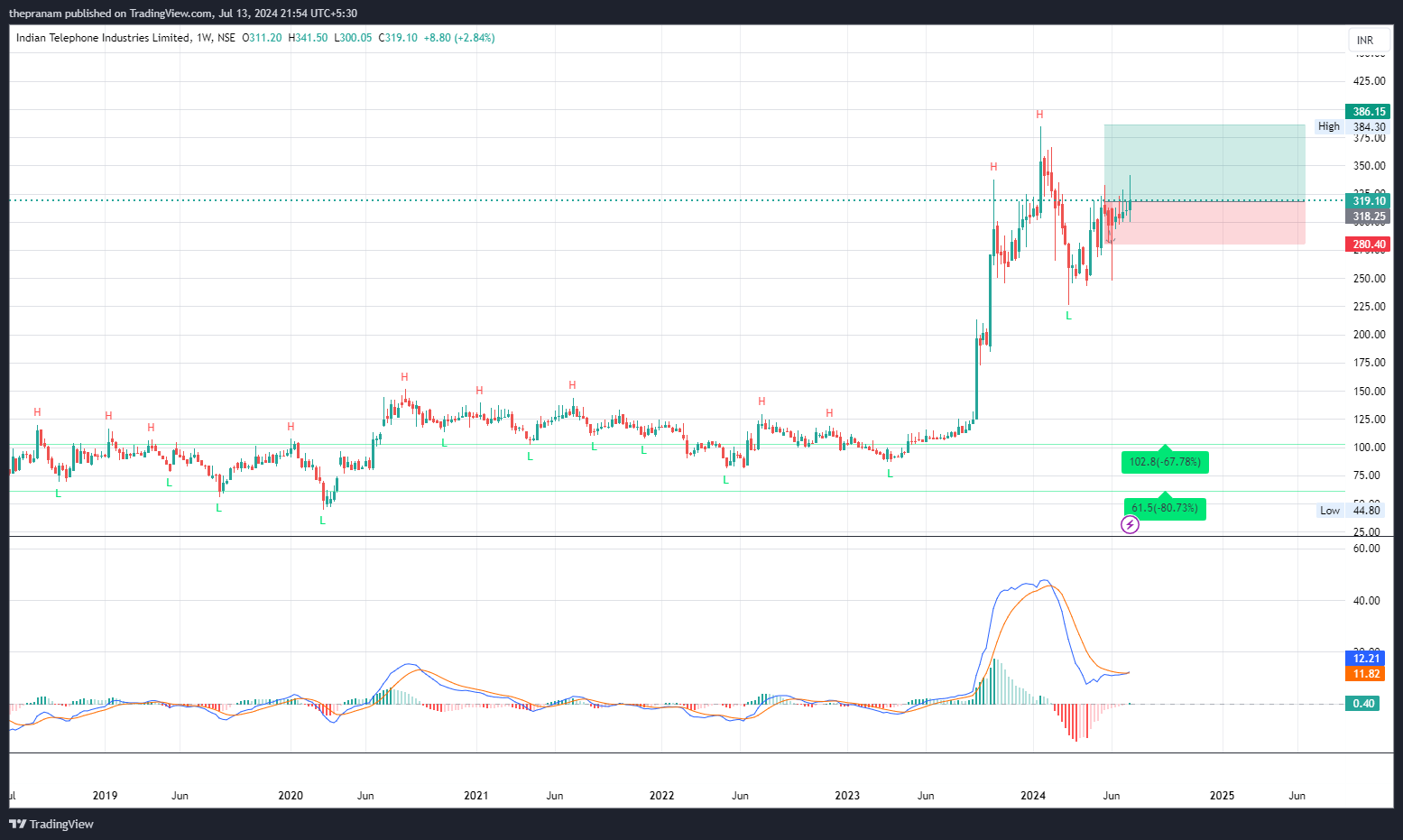The image size is (1403, 840).
Task: Click the red stop-loss zone of the long position
Action: (1205, 222)
